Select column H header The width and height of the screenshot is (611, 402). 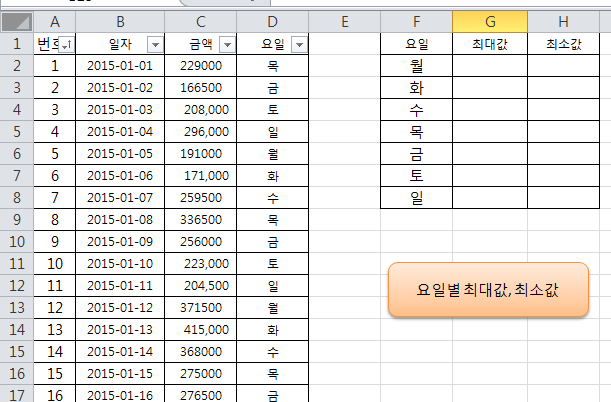click(x=563, y=22)
